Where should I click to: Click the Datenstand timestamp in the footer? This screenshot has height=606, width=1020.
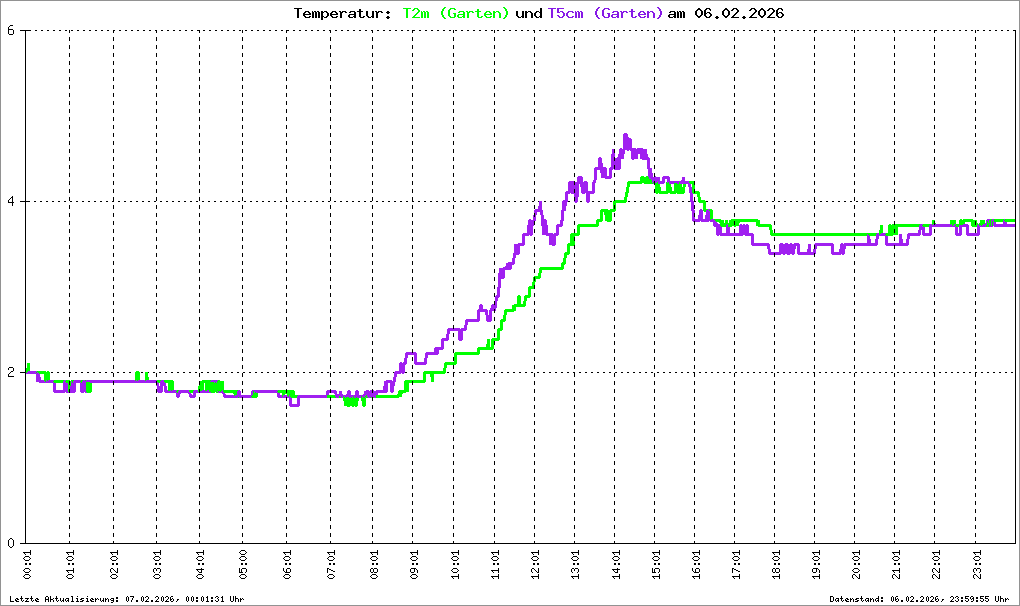(x=919, y=599)
